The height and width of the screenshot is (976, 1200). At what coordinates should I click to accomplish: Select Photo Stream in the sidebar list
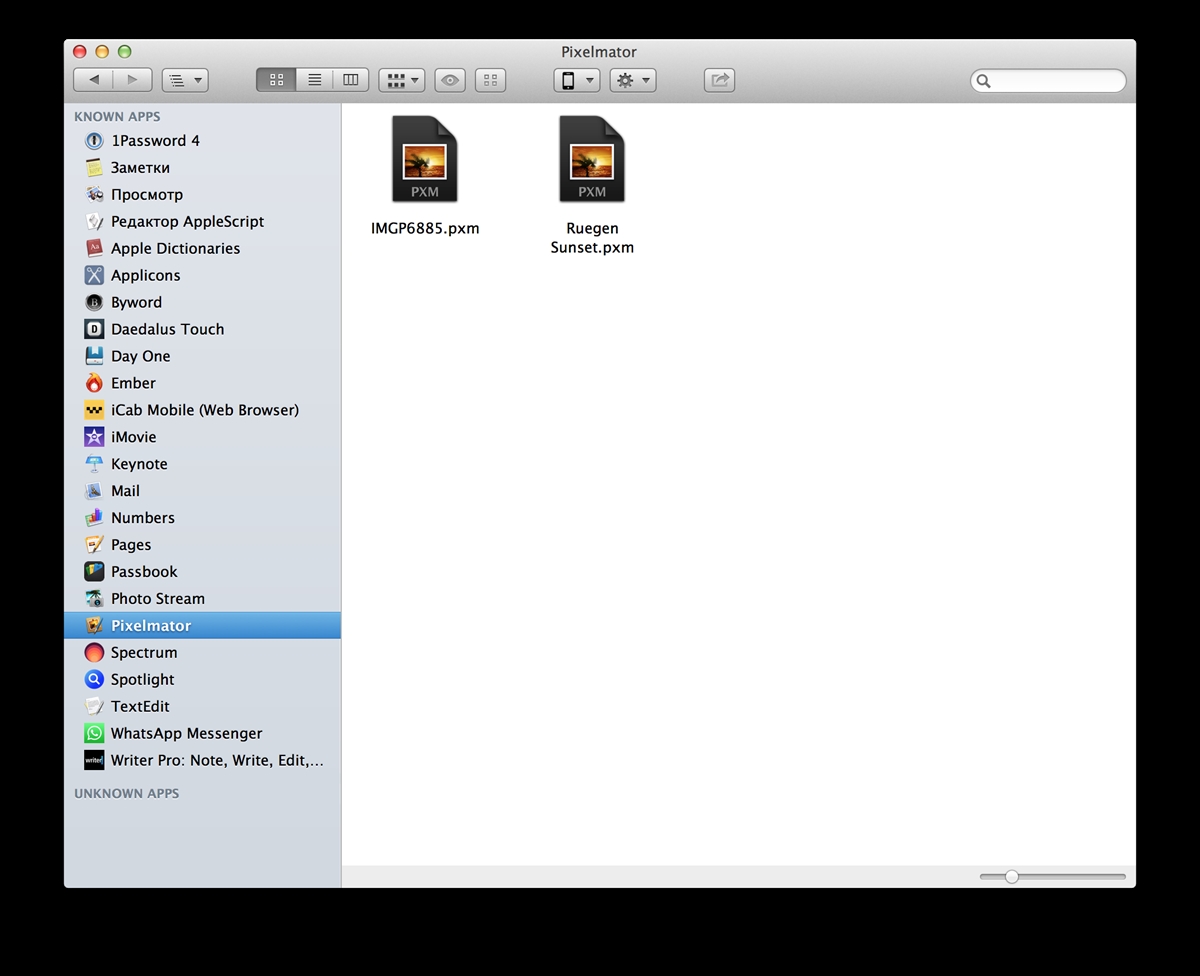[x=157, y=599]
